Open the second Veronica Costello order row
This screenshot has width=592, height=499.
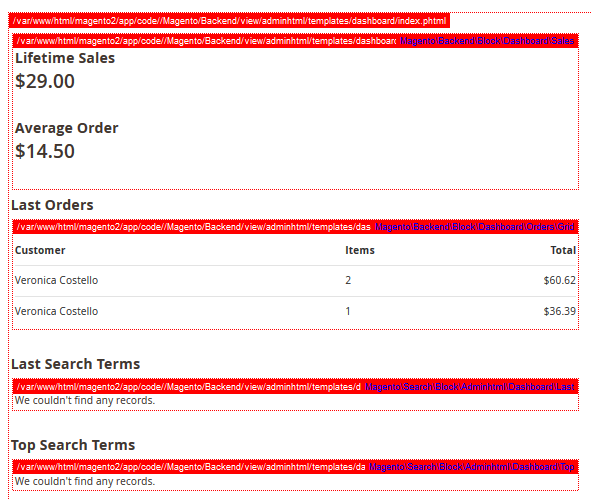[x=295, y=311]
